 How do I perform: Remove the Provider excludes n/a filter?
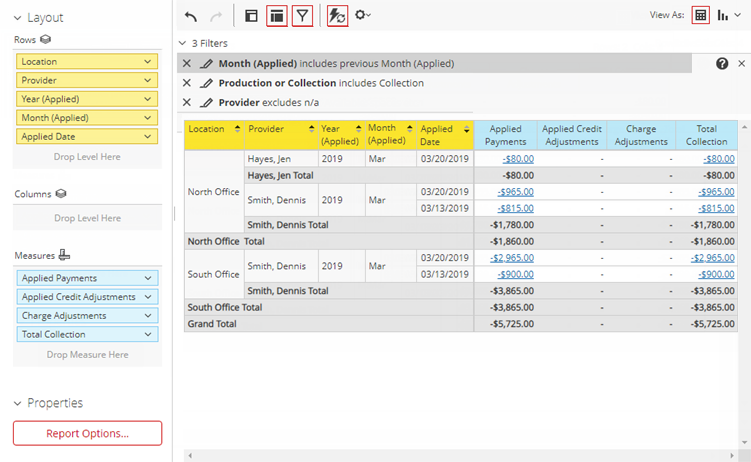tap(187, 102)
